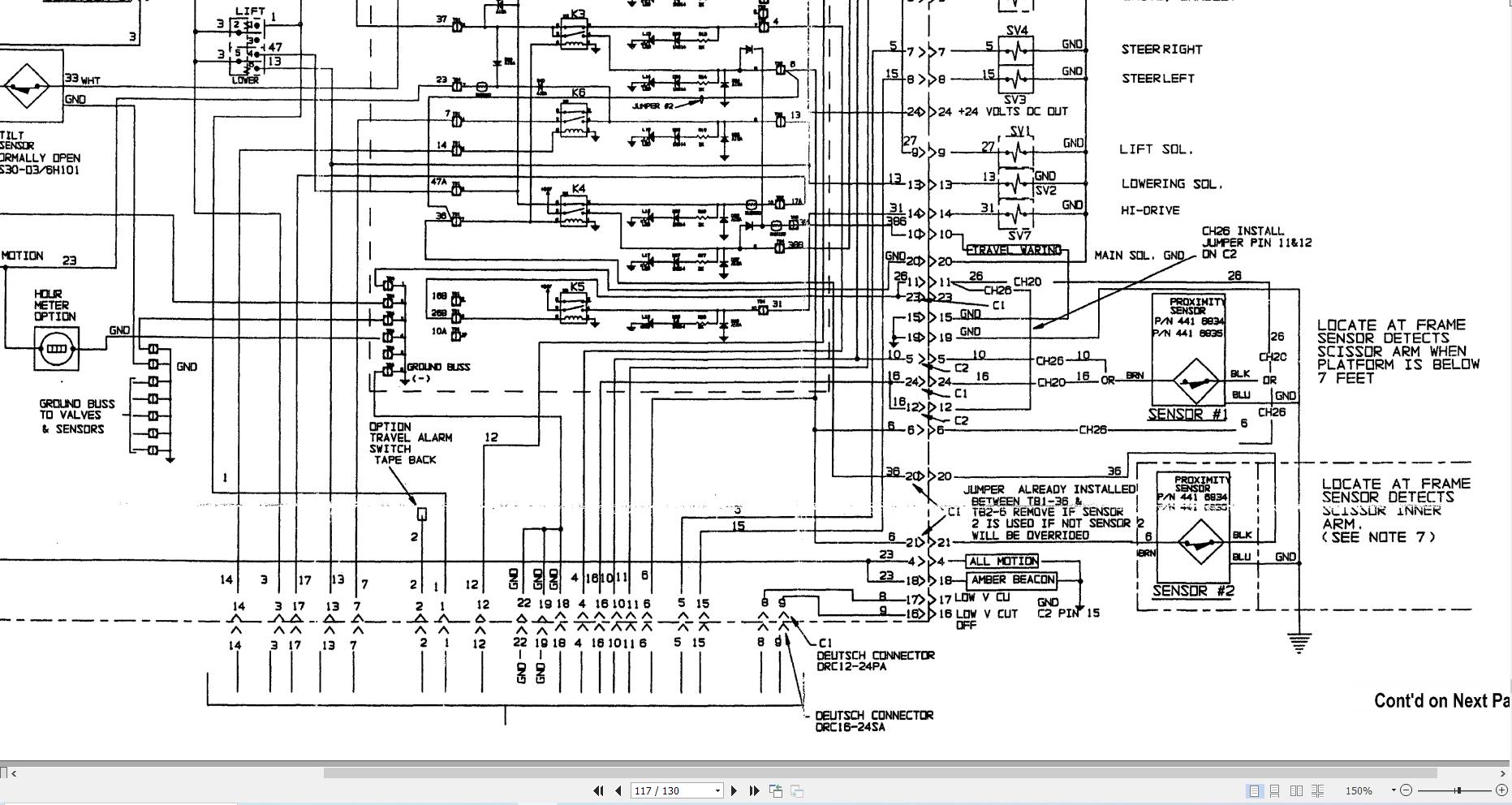
Task: Open the page number dropdown
Action: click(x=717, y=790)
